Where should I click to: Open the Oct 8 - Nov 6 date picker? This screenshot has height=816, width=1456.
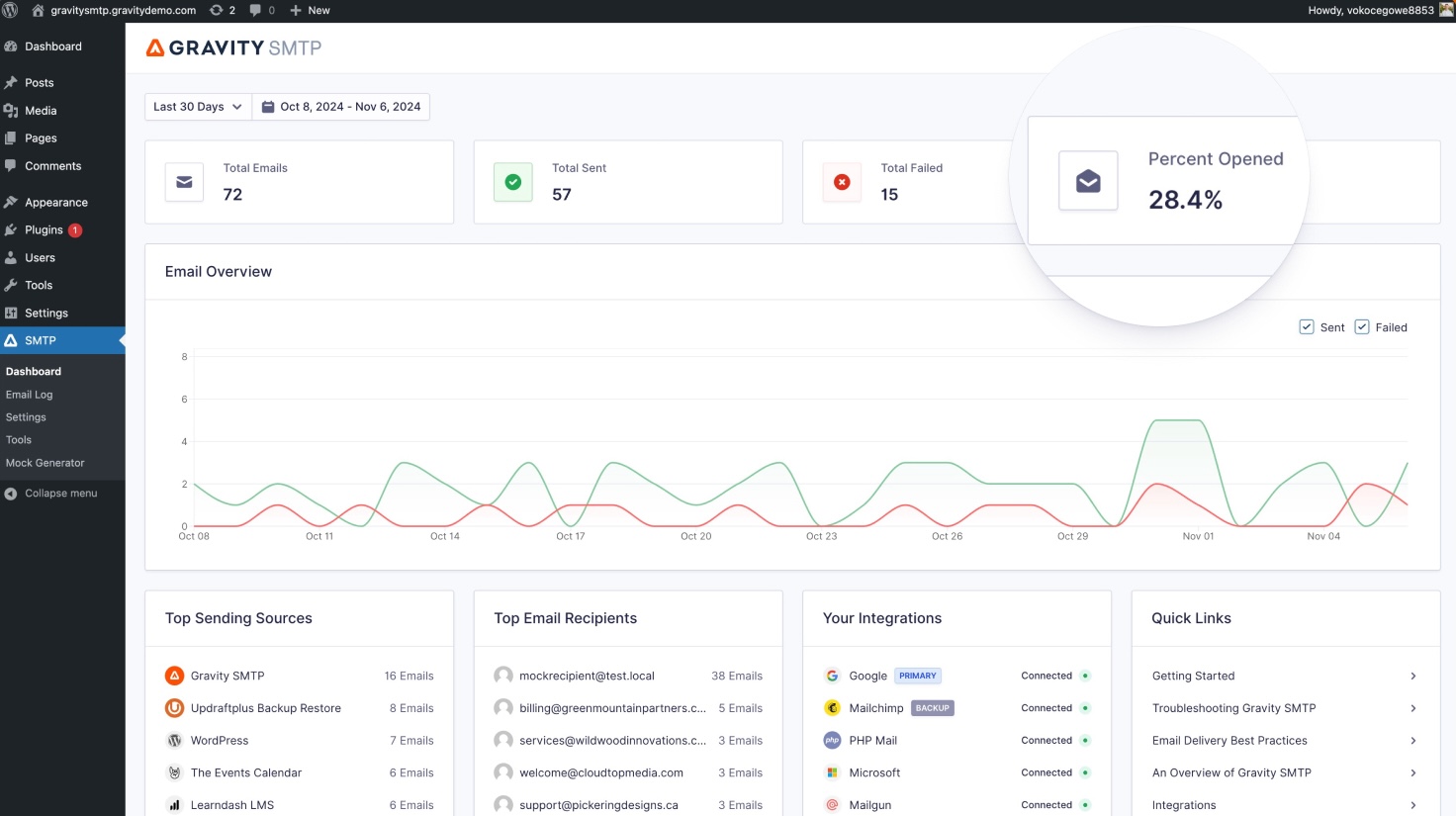tap(341, 107)
